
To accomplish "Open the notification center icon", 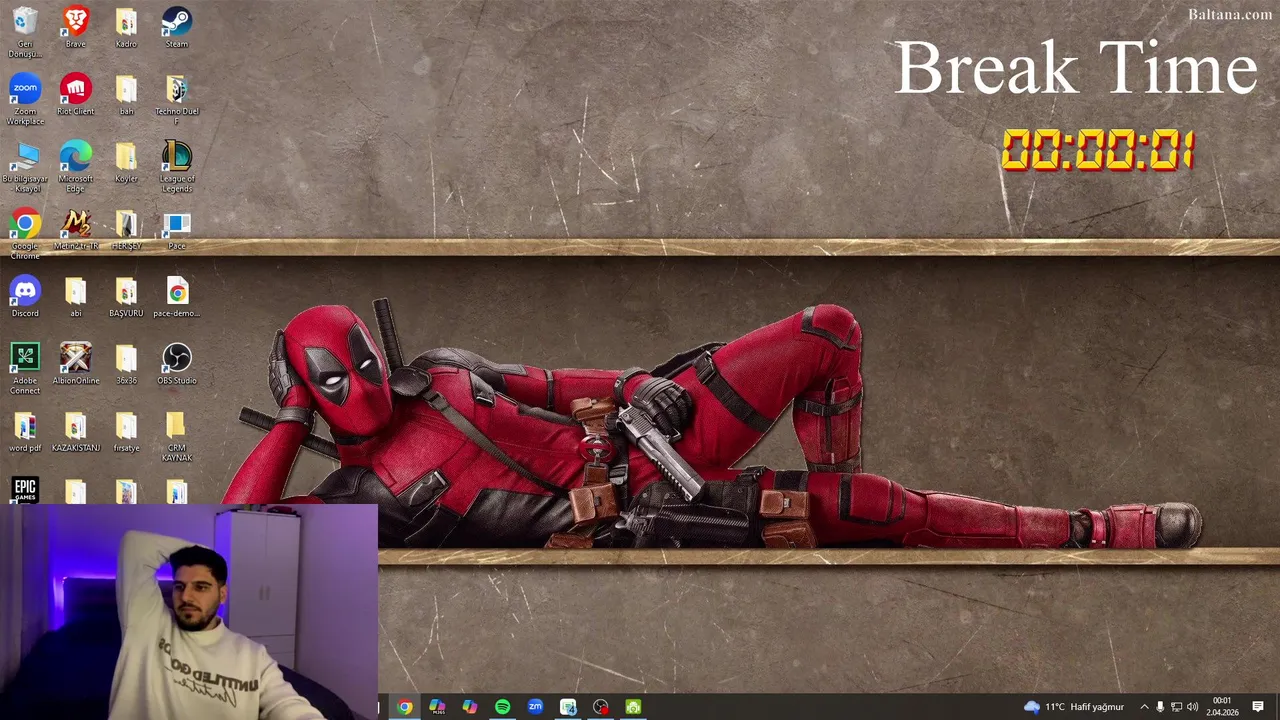I will click(1258, 707).
